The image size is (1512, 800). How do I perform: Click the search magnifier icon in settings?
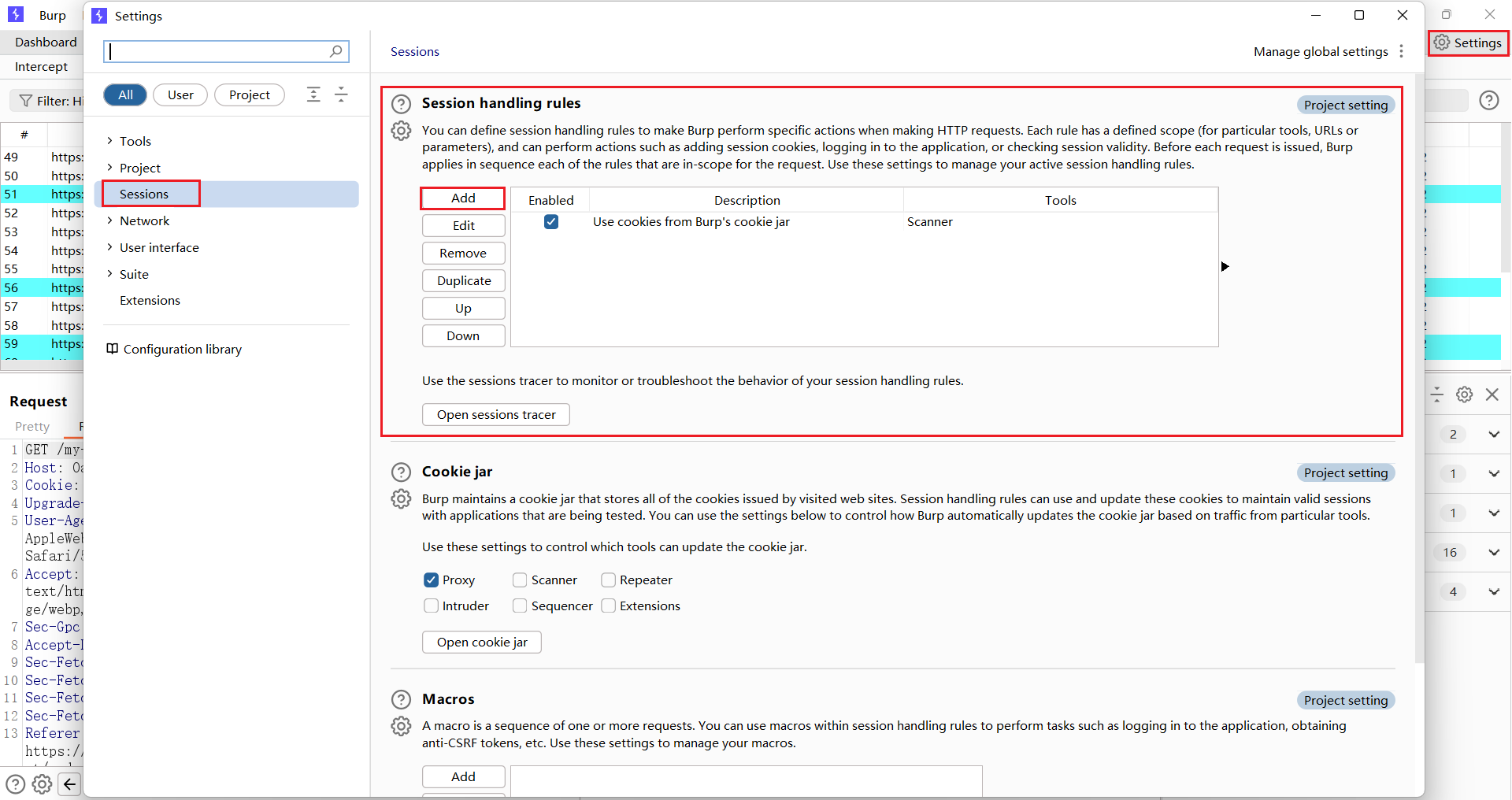tap(336, 51)
